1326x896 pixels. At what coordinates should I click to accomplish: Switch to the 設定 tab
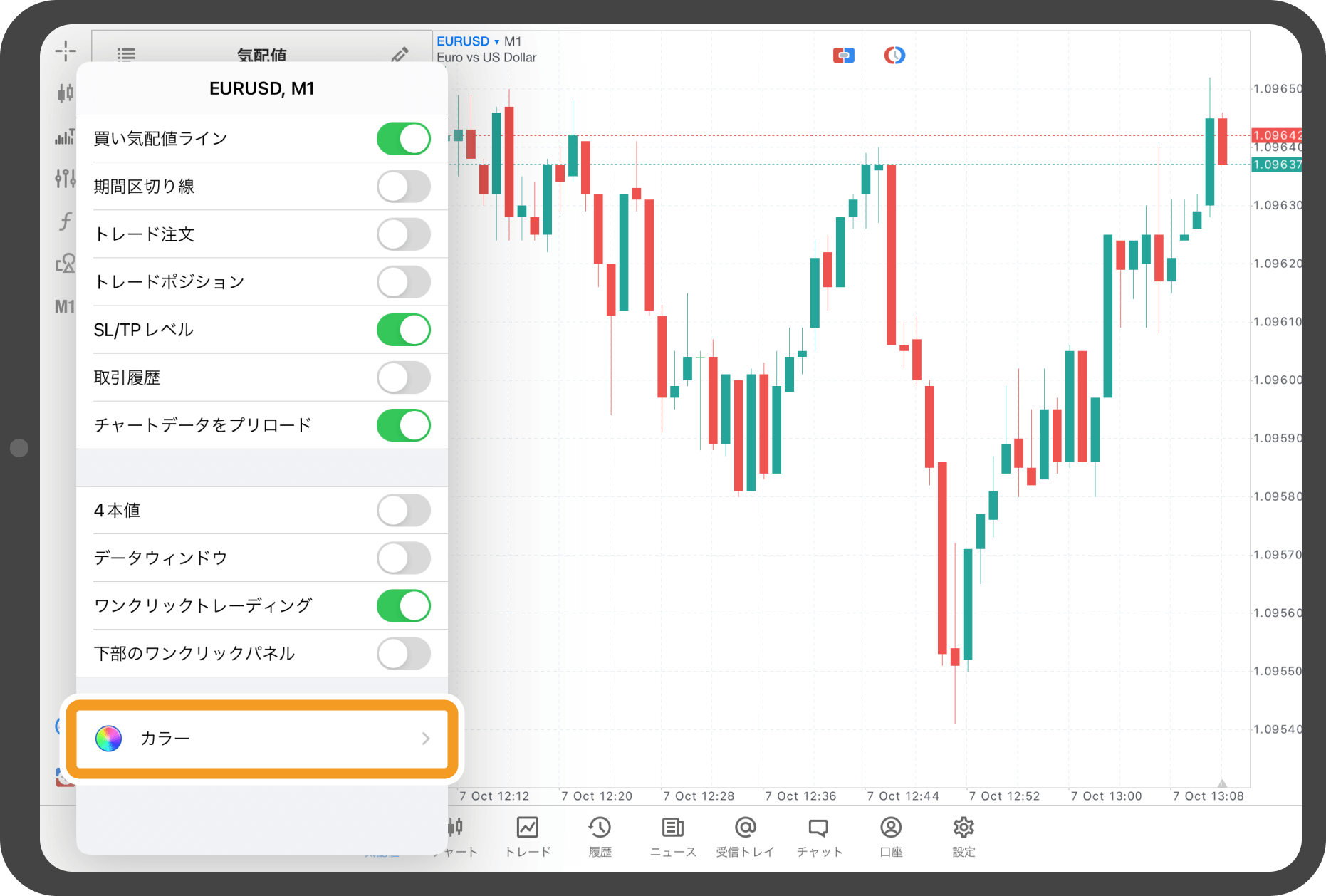click(x=964, y=835)
